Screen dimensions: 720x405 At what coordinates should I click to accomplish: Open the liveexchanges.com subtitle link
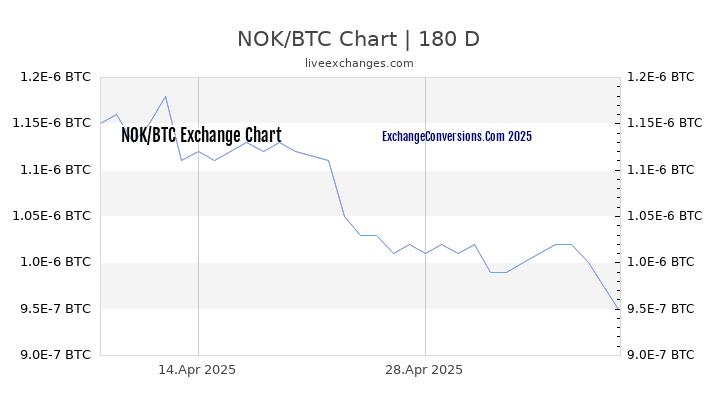tap(359, 63)
